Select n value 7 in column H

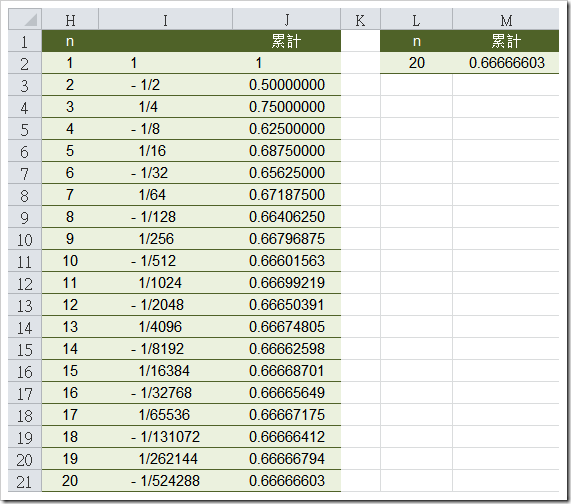(70, 195)
